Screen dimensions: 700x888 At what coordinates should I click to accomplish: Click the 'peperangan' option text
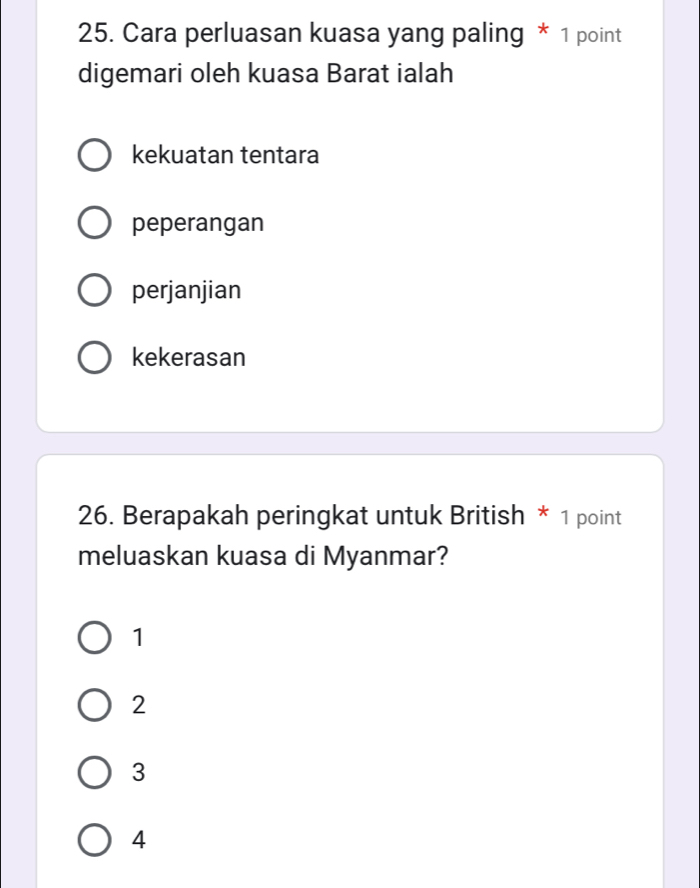click(x=198, y=223)
